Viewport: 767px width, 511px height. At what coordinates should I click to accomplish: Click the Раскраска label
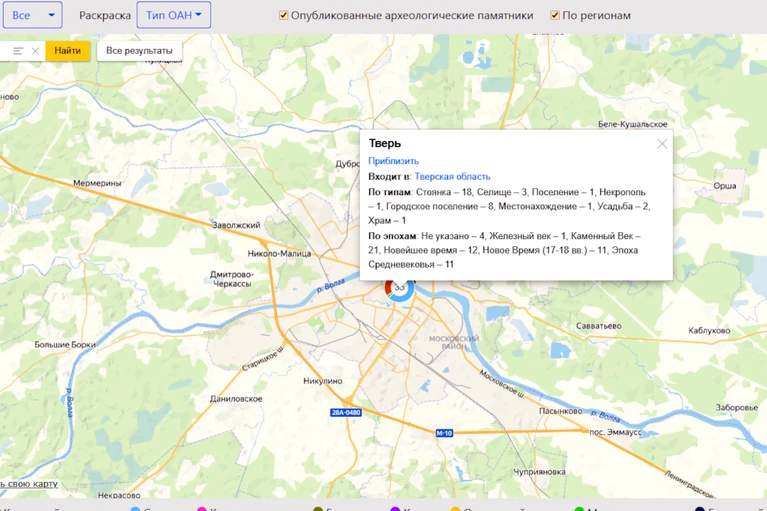point(105,15)
